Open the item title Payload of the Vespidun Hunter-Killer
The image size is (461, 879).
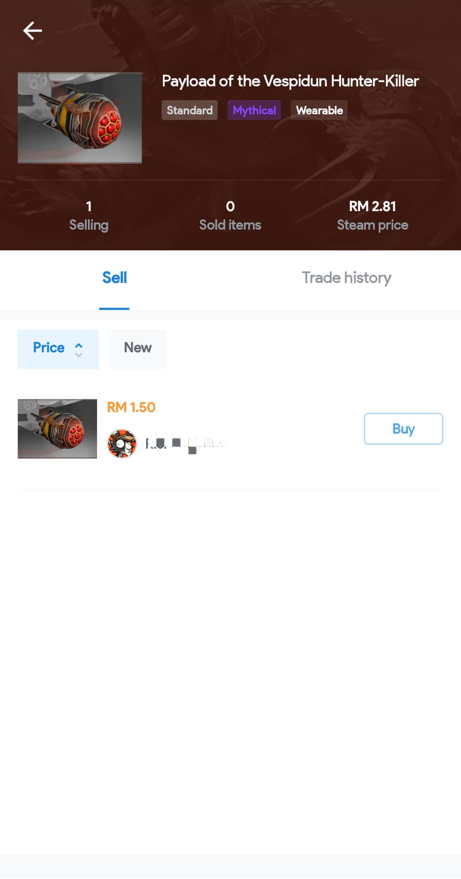pos(291,81)
